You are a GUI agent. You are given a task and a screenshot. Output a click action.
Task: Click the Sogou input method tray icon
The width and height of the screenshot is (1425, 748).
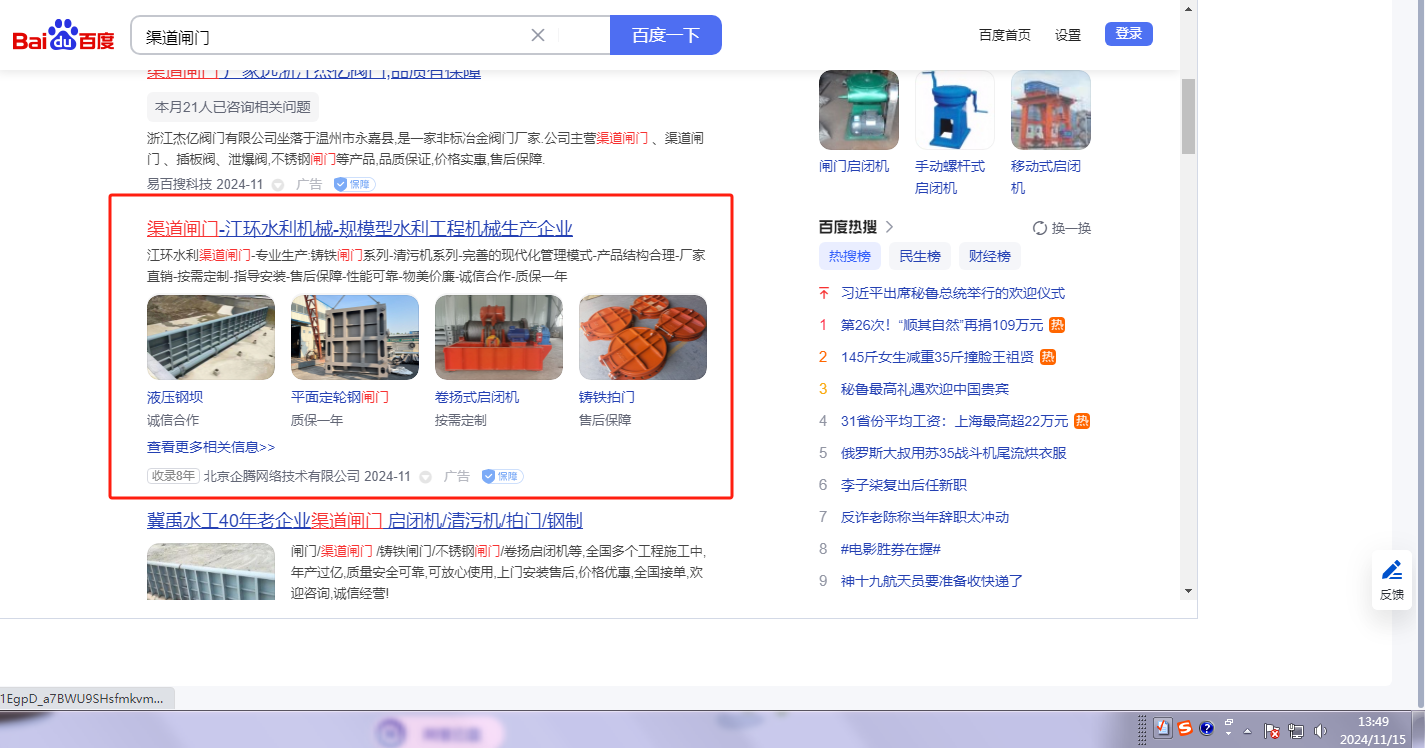(x=1185, y=729)
